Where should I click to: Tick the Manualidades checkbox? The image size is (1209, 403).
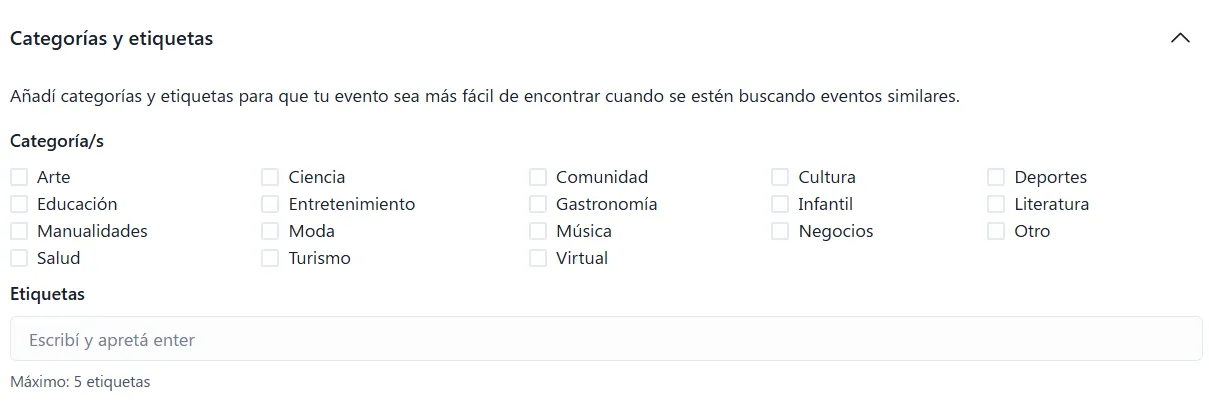(x=19, y=231)
